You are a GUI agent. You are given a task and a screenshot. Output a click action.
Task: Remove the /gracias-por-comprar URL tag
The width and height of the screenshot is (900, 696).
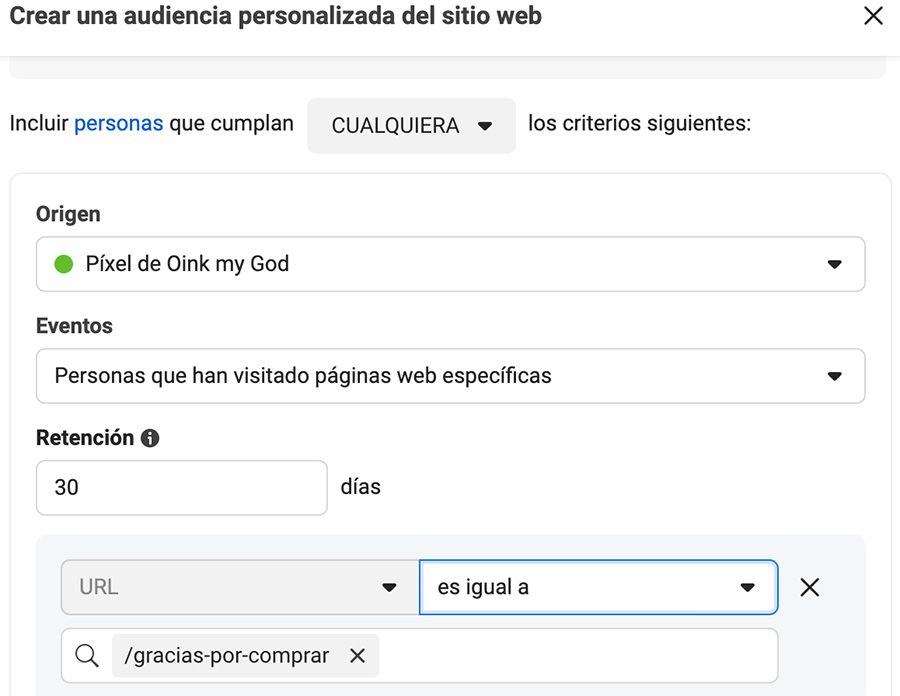[x=357, y=655]
